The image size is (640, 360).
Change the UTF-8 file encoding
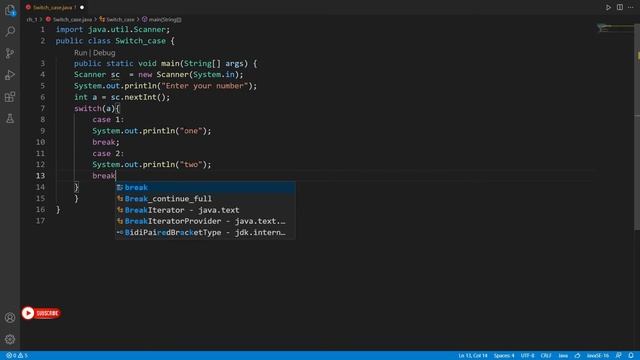coord(527,356)
